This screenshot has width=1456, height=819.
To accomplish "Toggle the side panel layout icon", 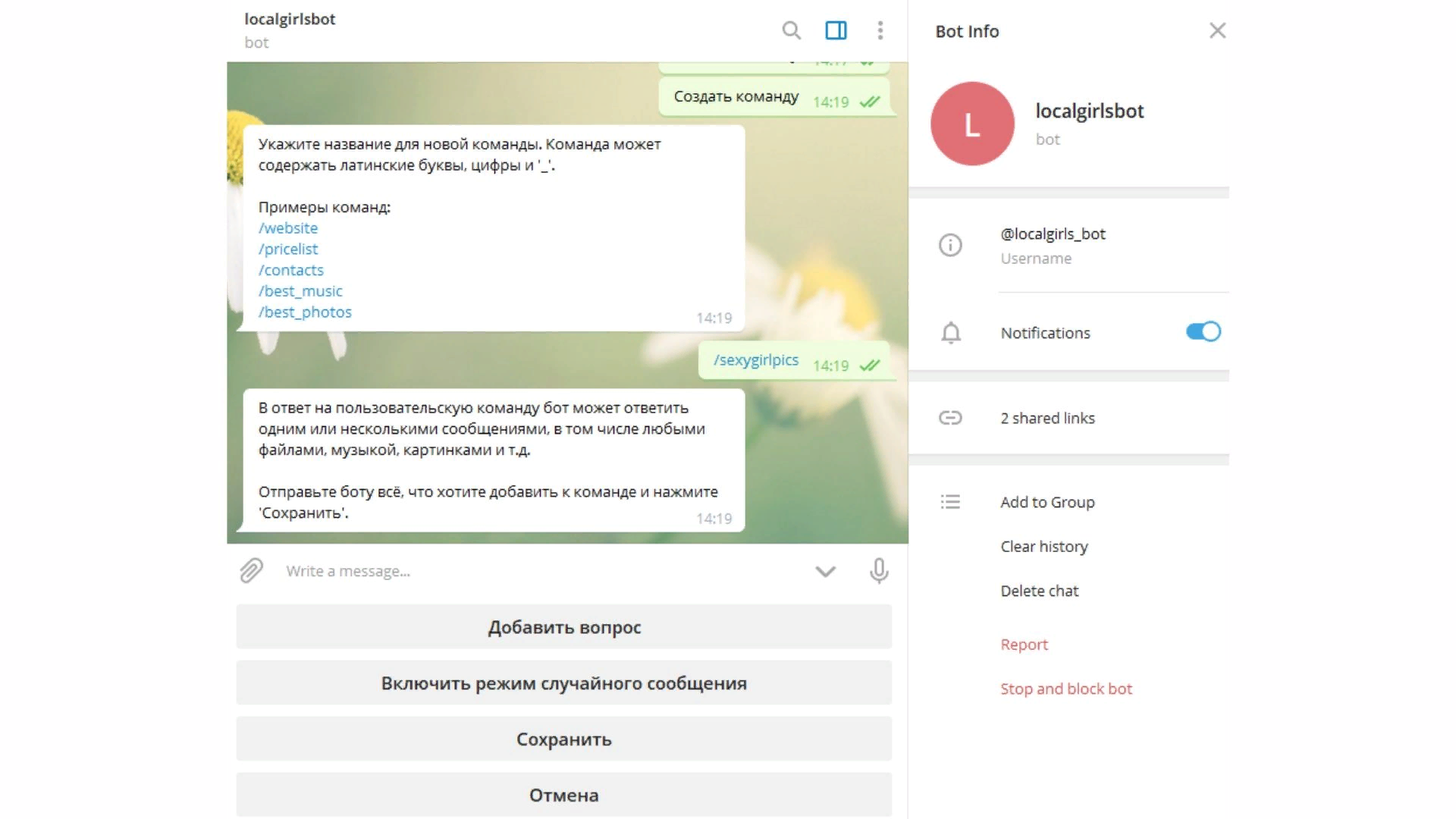I will pyautogui.click(x=836, y=30).
